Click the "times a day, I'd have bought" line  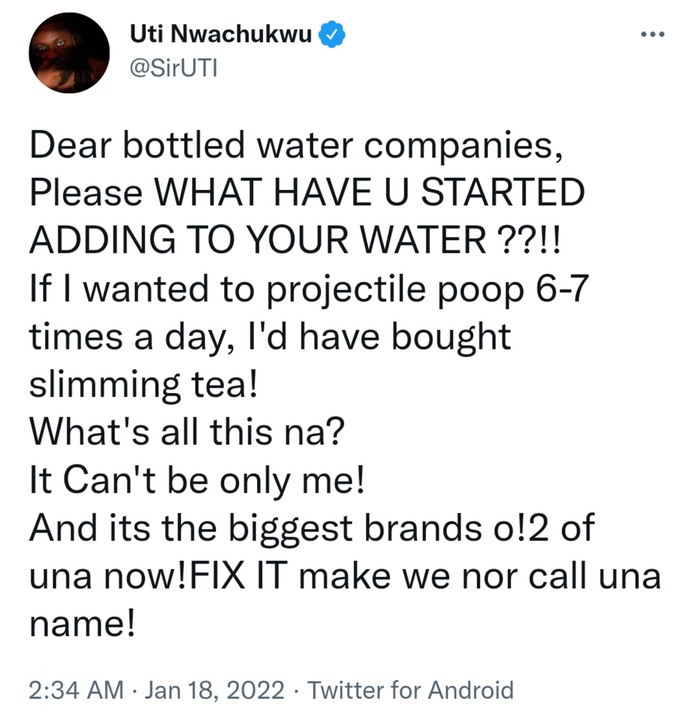pyautogui.click(x=271, y=336)
